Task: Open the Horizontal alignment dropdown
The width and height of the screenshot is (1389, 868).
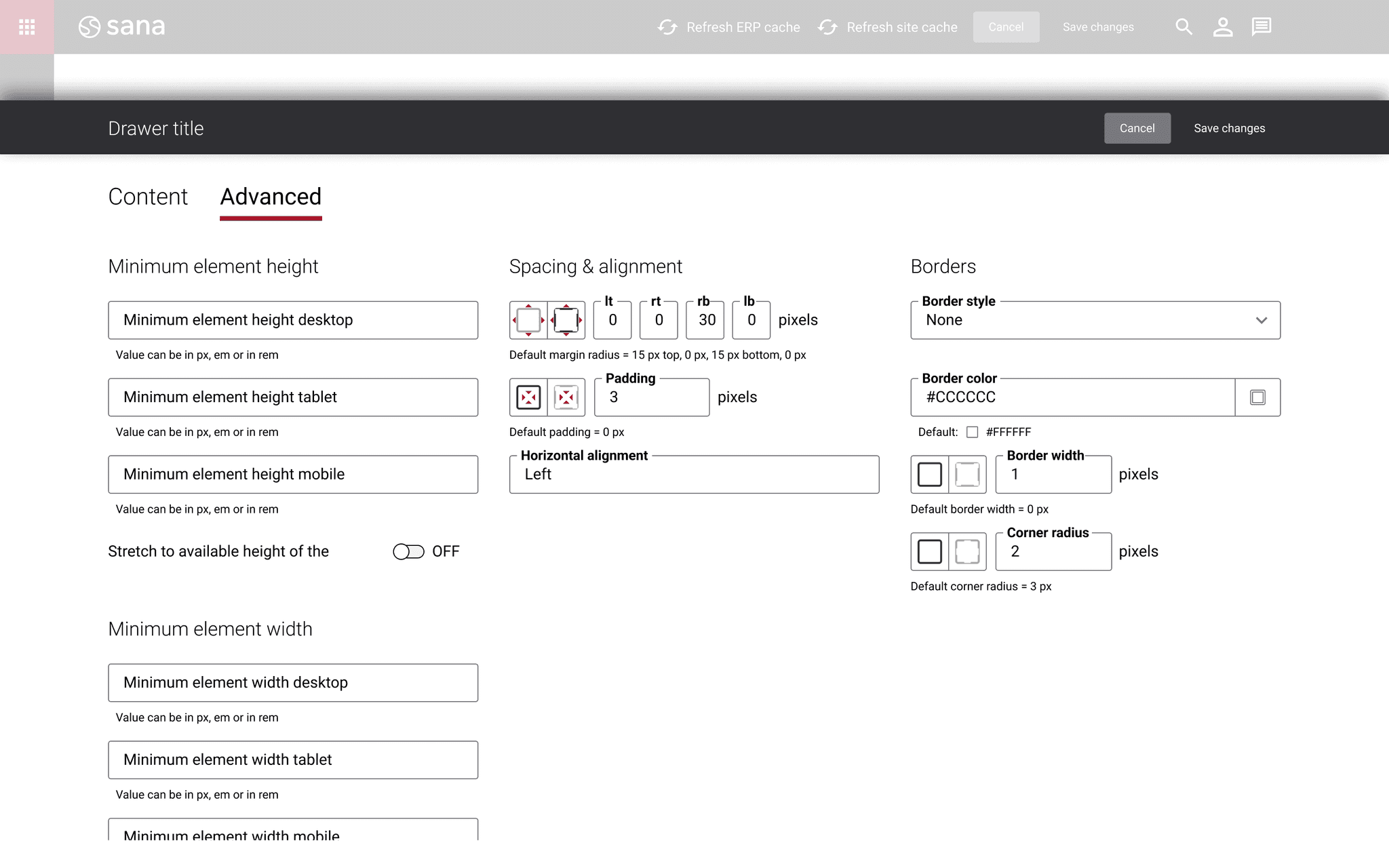Action: pyautogui.click(x=694, y=475)
